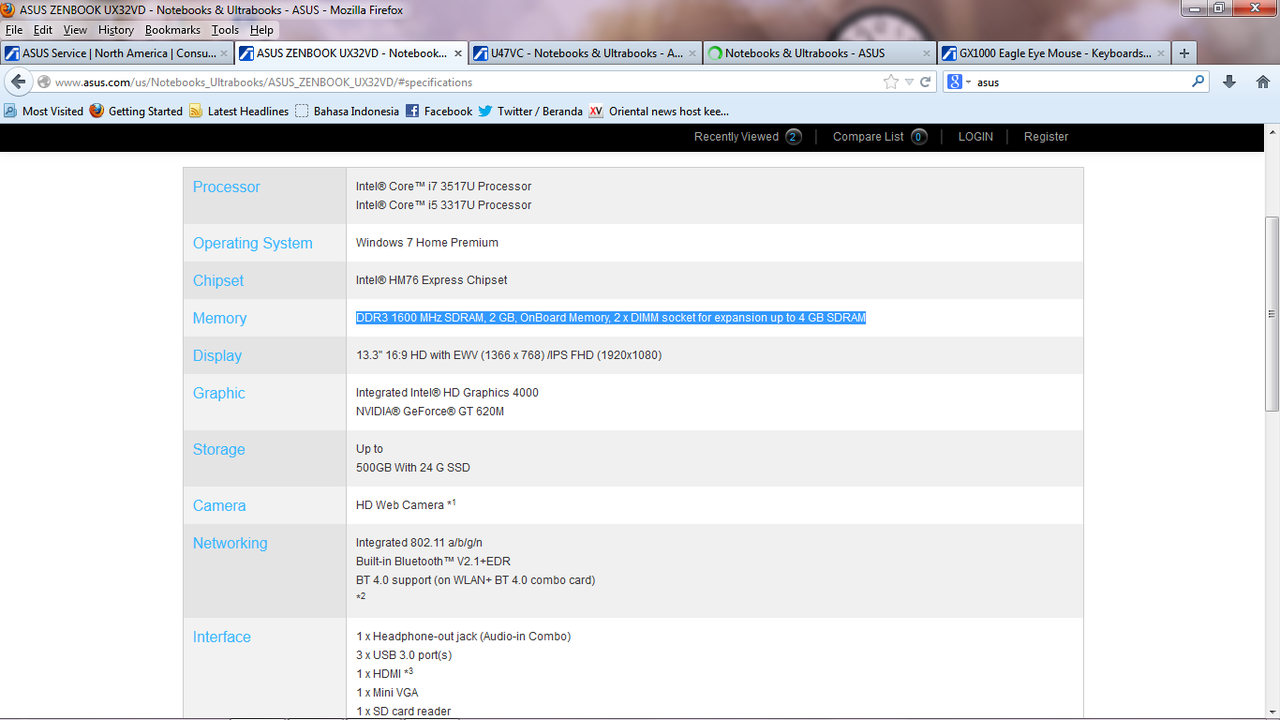Switch to GX1000 Eagle Eye Mouse tab
The image size is (1280, 720).
click(x=1052, y=53)
